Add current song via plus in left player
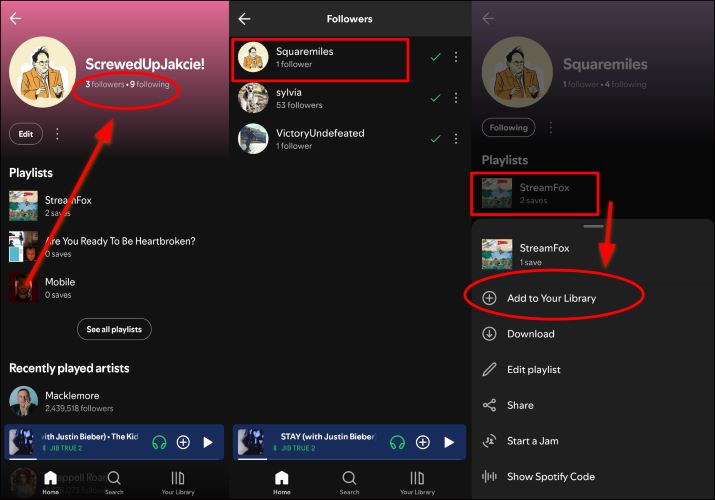This screenshot has height=500, width=715. click(x=183, y=442)
